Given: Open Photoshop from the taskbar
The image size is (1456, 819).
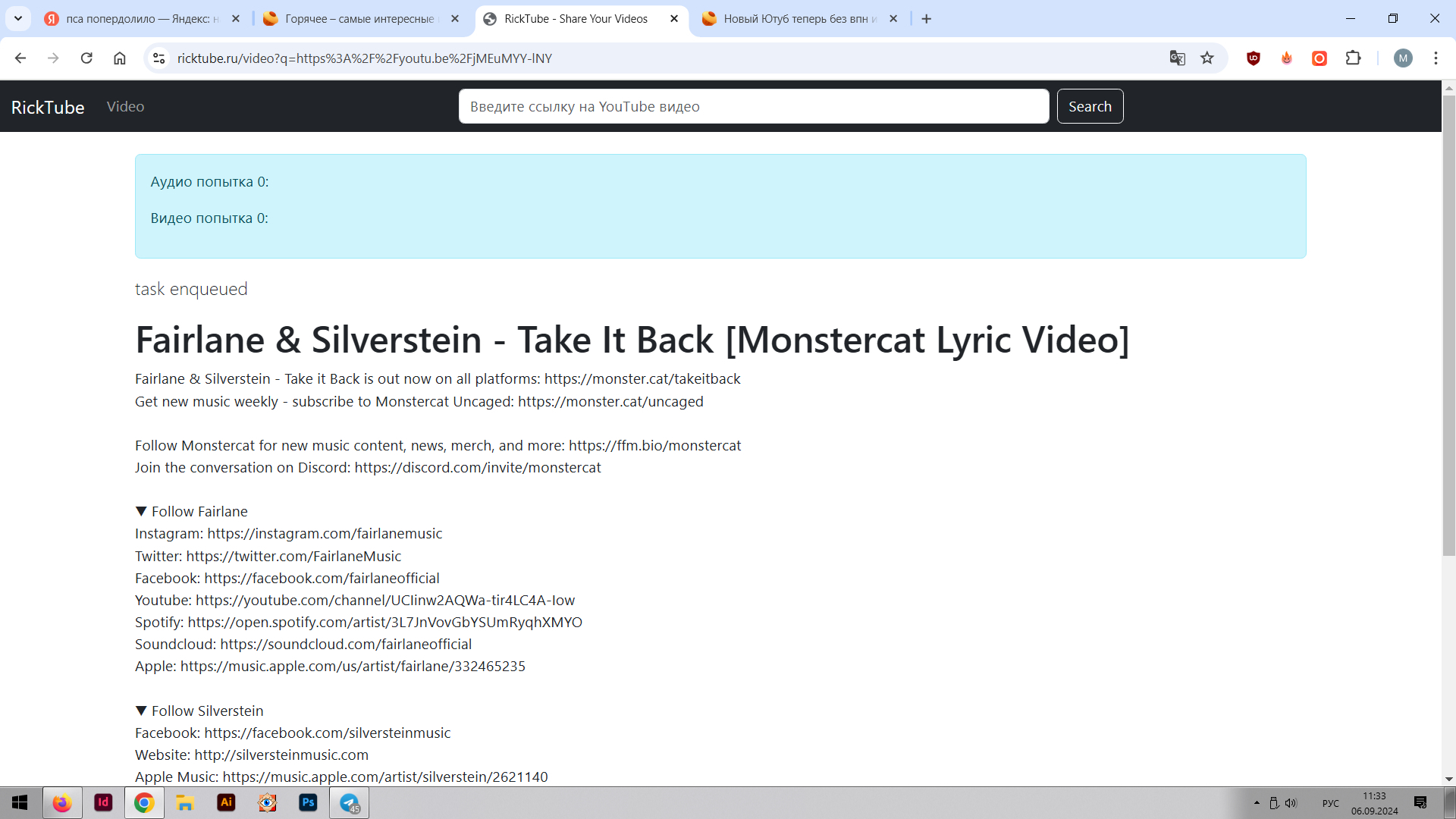Looking at the screenshot, I should [308, 802].
